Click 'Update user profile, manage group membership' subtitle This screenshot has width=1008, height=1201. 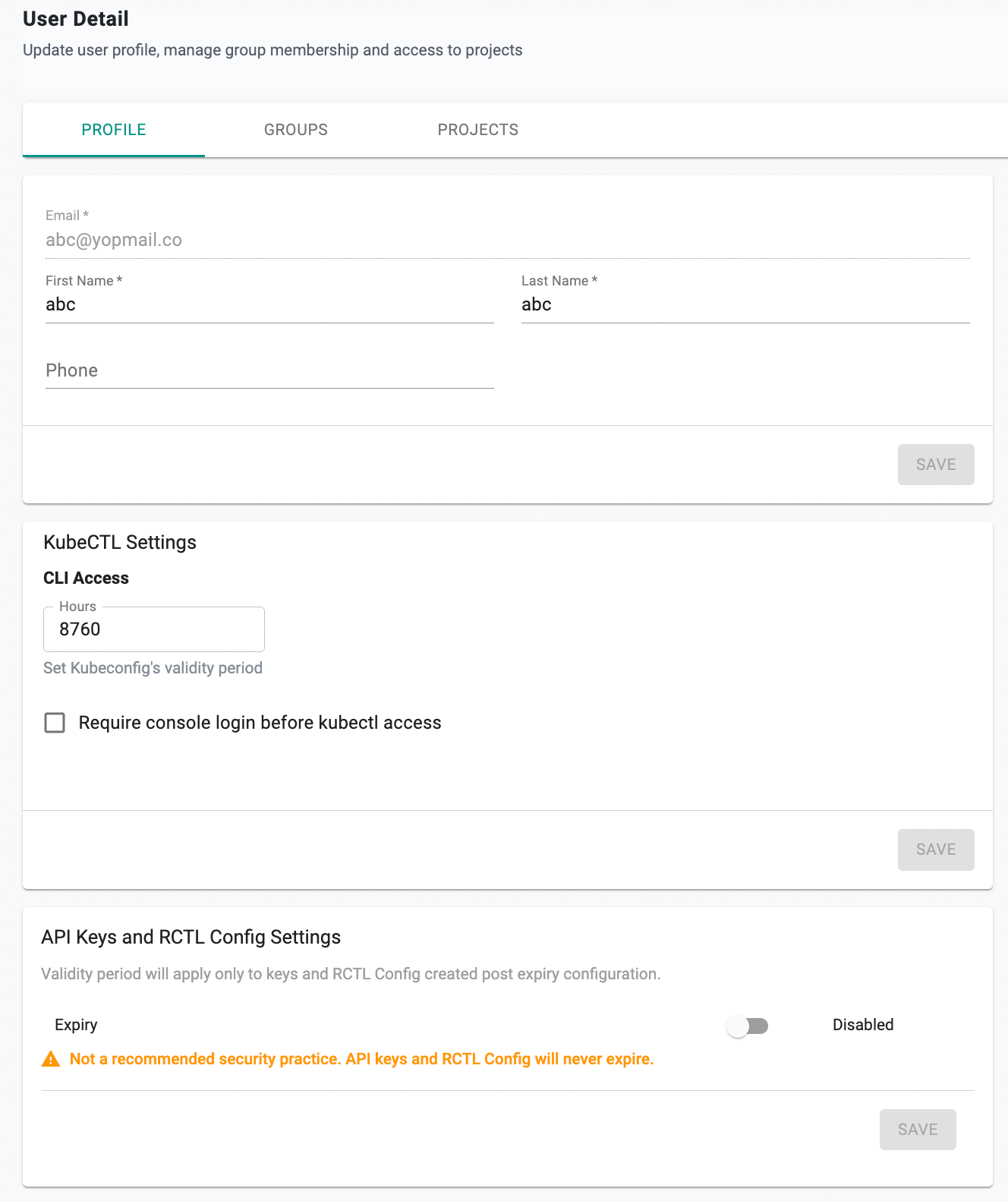[272, 50]
